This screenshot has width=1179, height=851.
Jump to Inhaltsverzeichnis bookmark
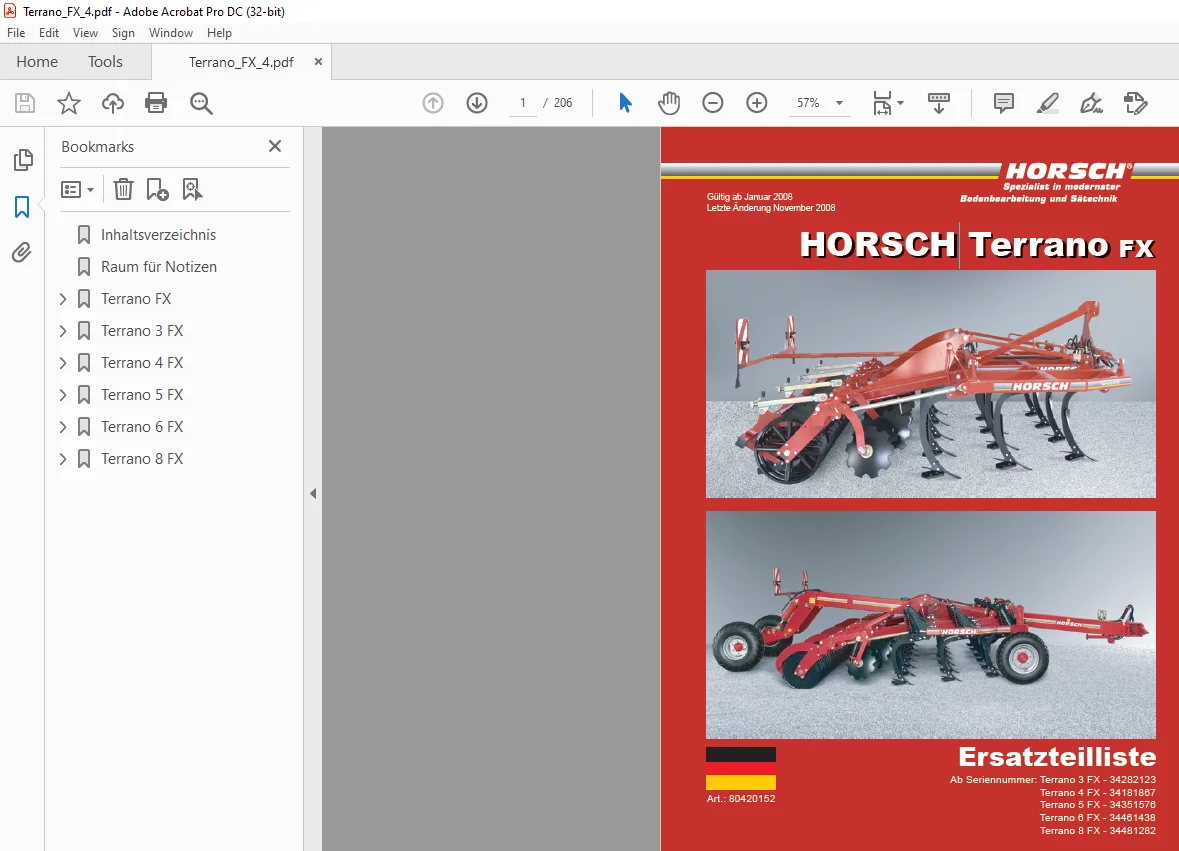pyautogui.click(x=158, y=235)
